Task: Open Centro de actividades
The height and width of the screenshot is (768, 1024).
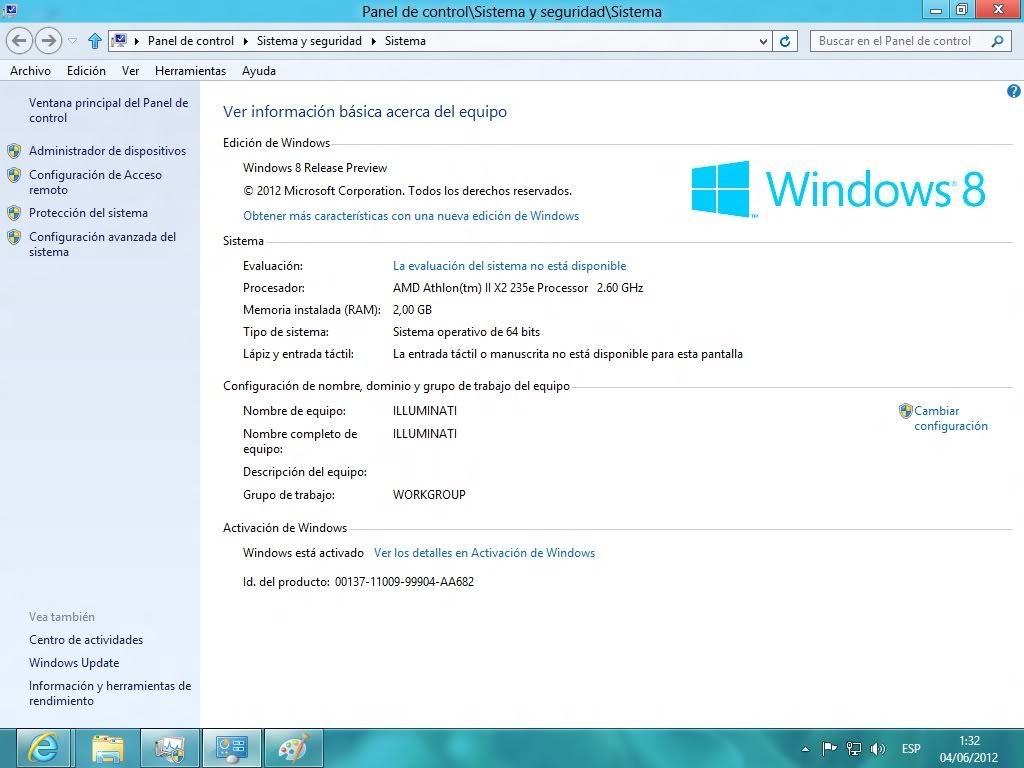Action: pos(86,640)
